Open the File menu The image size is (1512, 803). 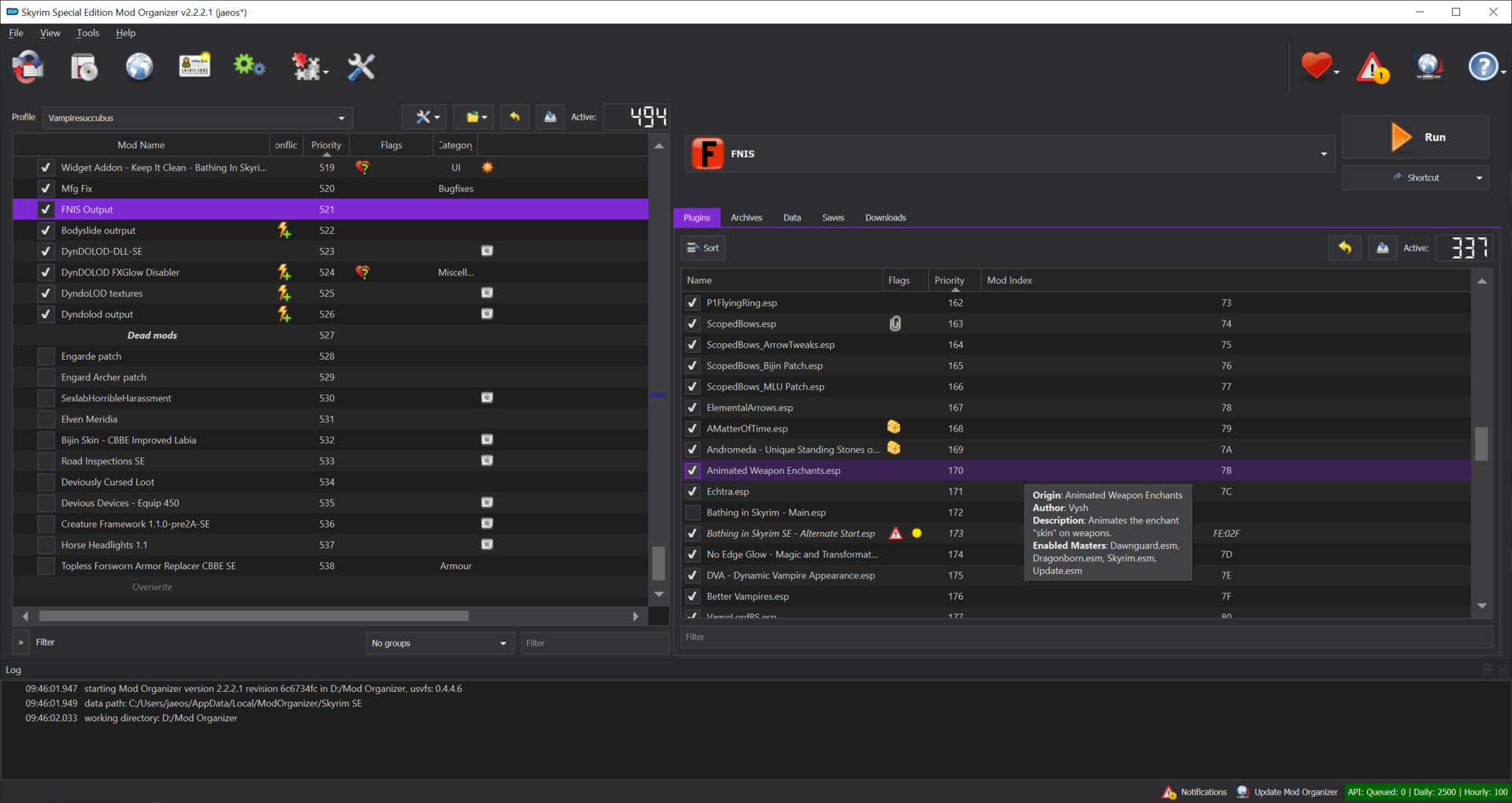tap(16, 33)
